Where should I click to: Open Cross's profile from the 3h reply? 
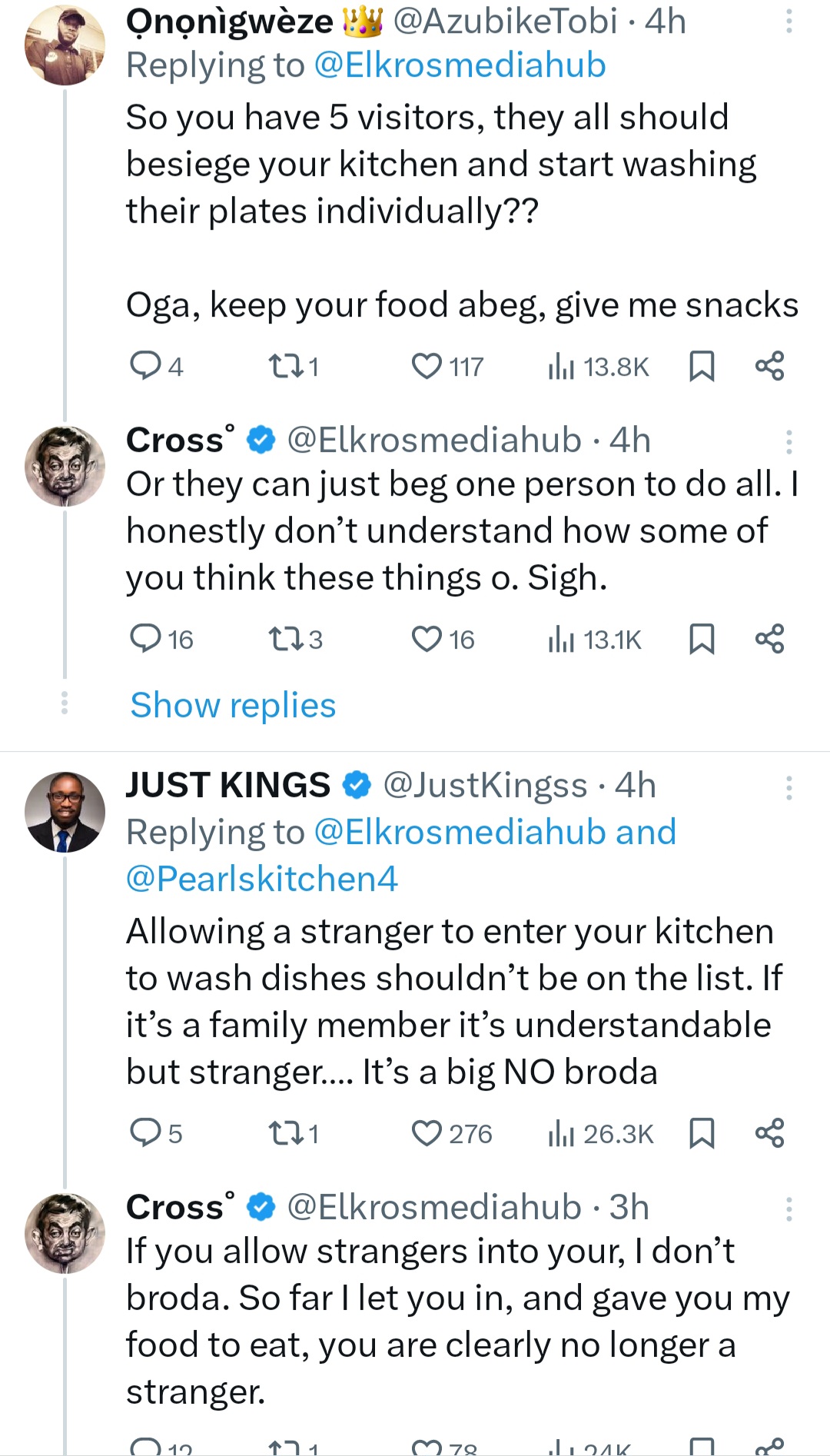click(x=65, y=1232)
